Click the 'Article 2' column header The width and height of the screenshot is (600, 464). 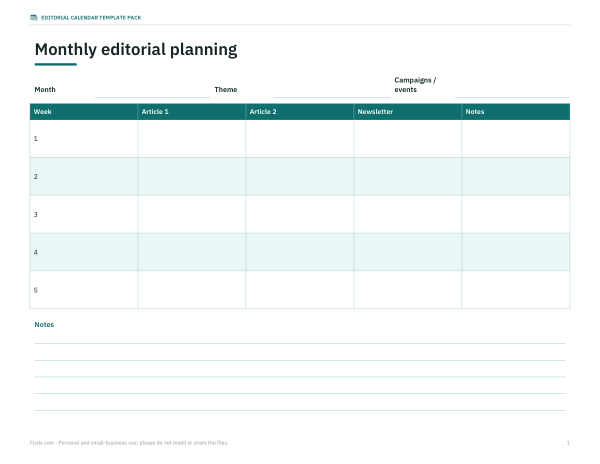pos(300,112)
